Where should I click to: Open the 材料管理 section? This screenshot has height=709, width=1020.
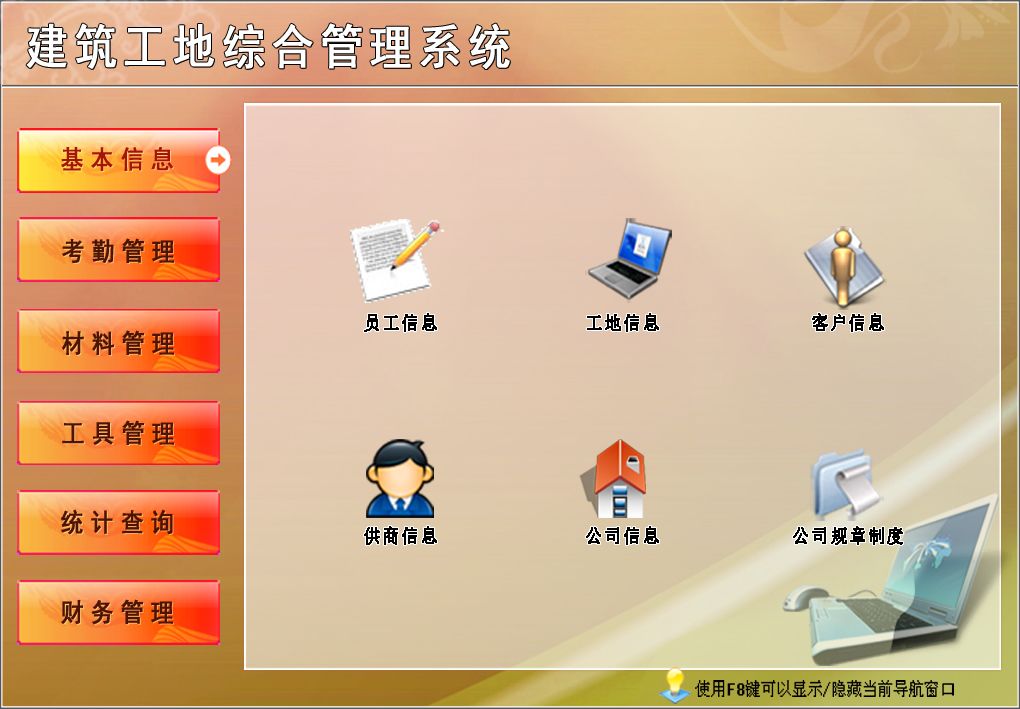coord(118,341)
